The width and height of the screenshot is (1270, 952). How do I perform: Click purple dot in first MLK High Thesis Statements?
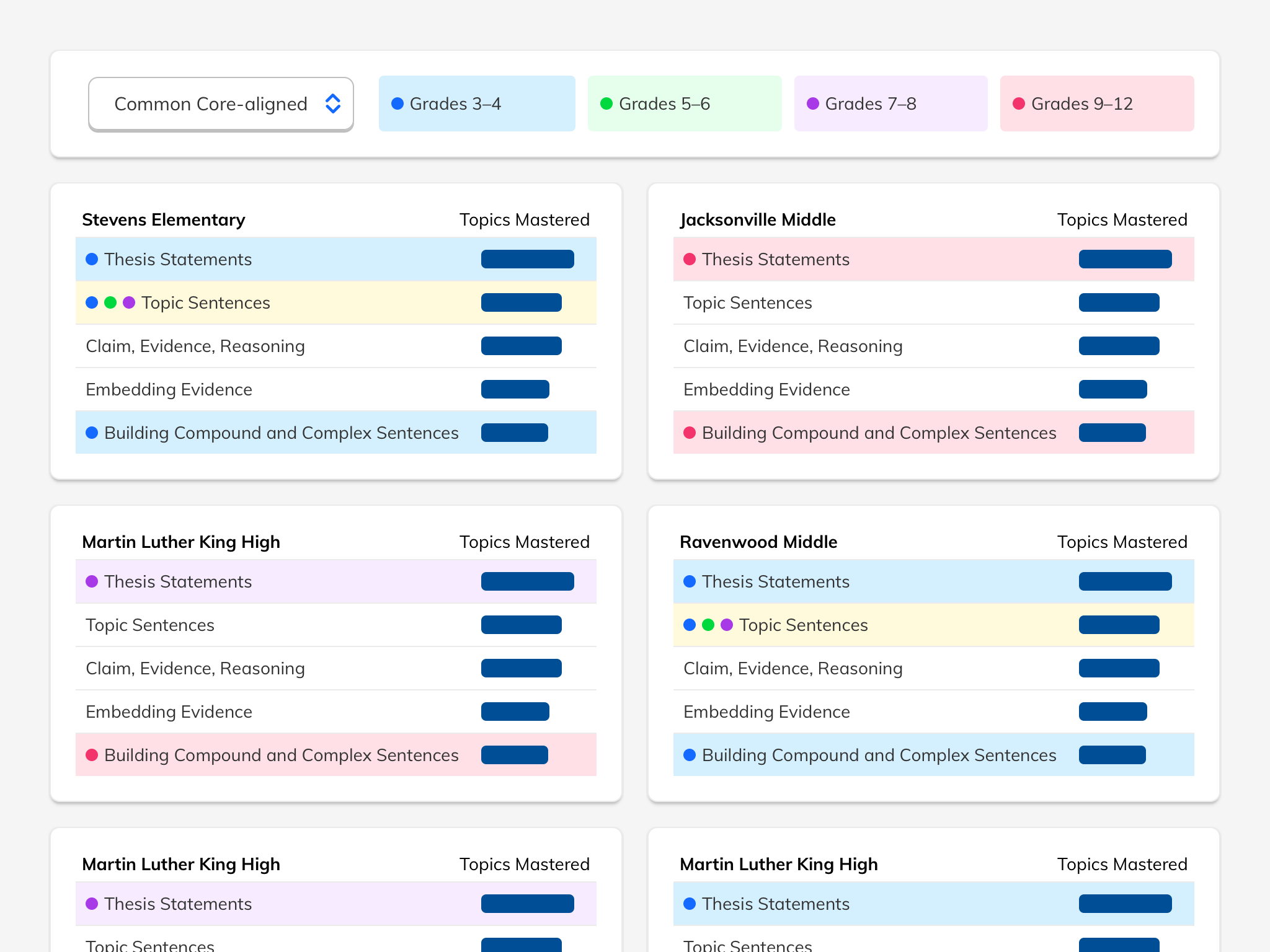click(x=92, y=581)
